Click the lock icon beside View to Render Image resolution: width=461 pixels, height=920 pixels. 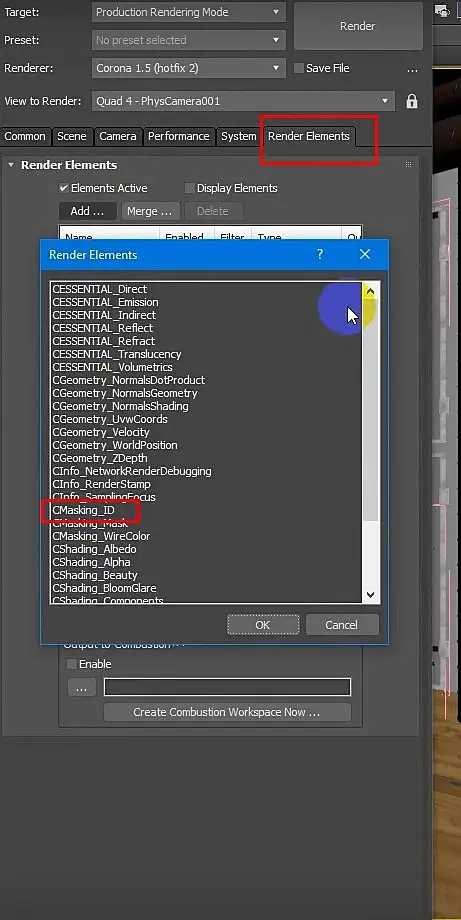click(412, 101)
